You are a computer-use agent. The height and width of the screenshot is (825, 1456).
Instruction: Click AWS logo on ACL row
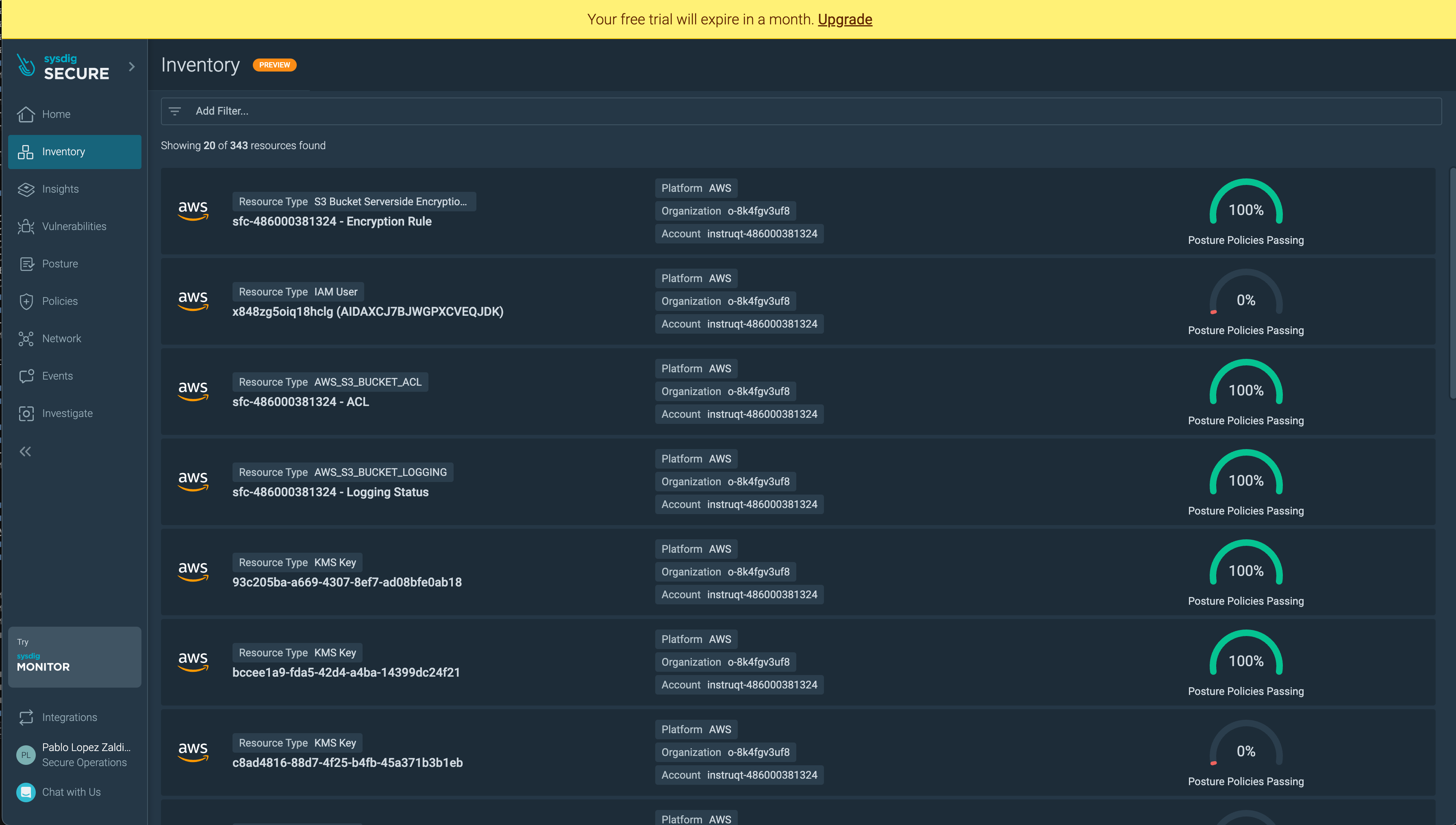click(193, 391)
